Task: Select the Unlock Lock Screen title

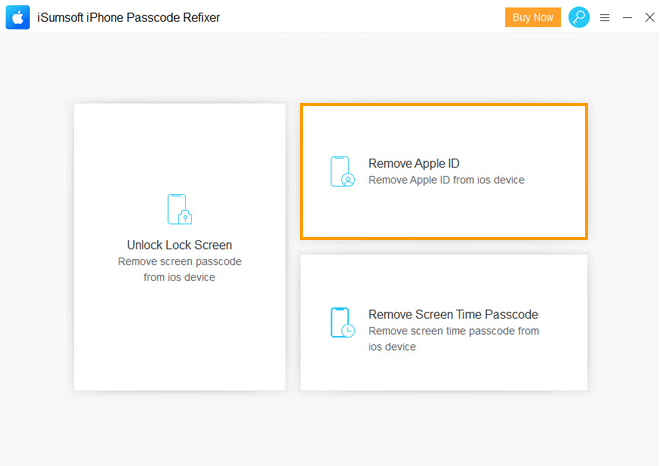Action: (180, 245)
